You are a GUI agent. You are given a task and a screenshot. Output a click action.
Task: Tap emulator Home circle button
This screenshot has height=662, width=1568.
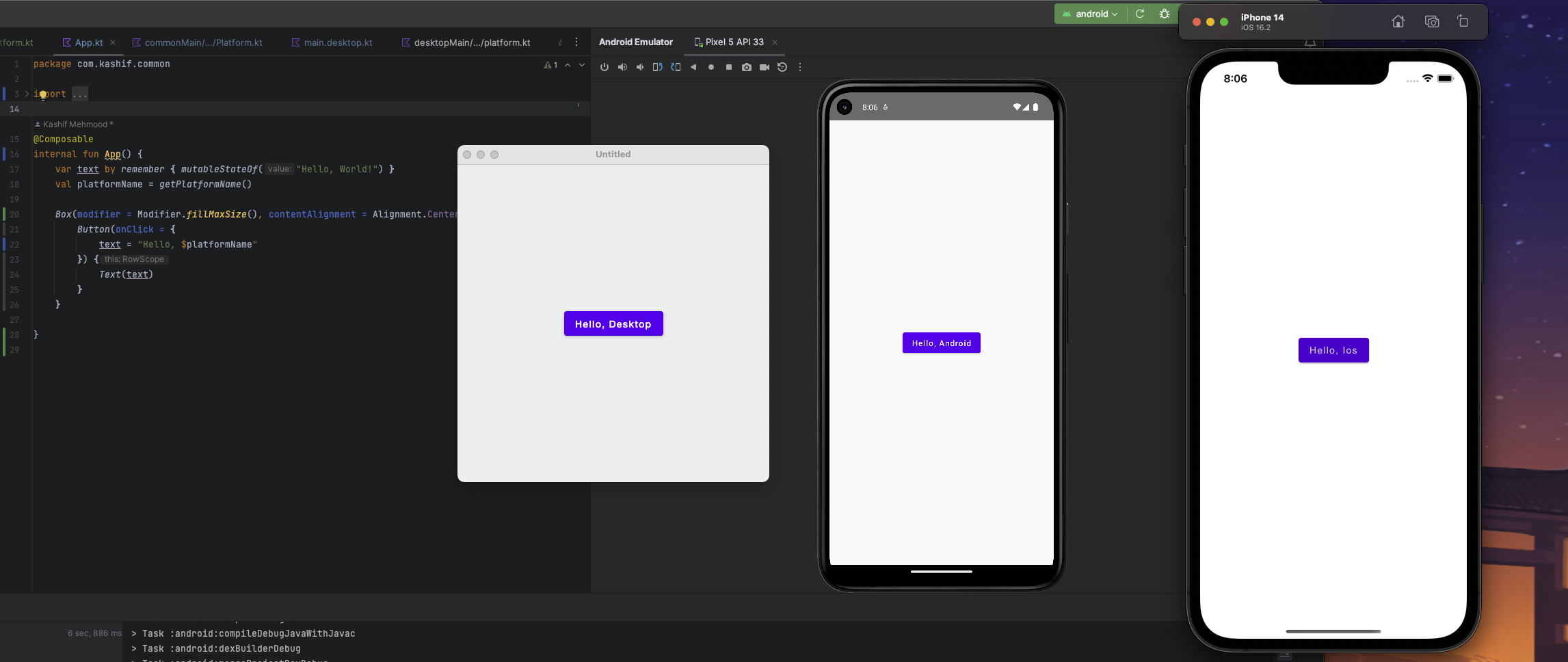pos(711,67)
